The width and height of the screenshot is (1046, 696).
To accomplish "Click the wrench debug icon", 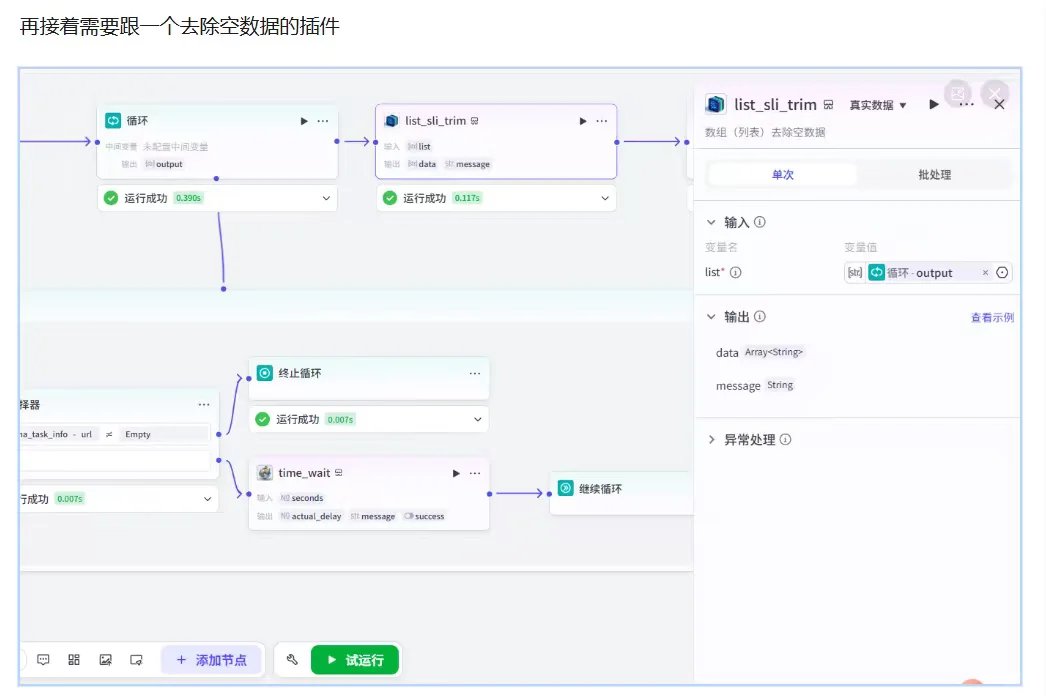I will tap(292, 659).
